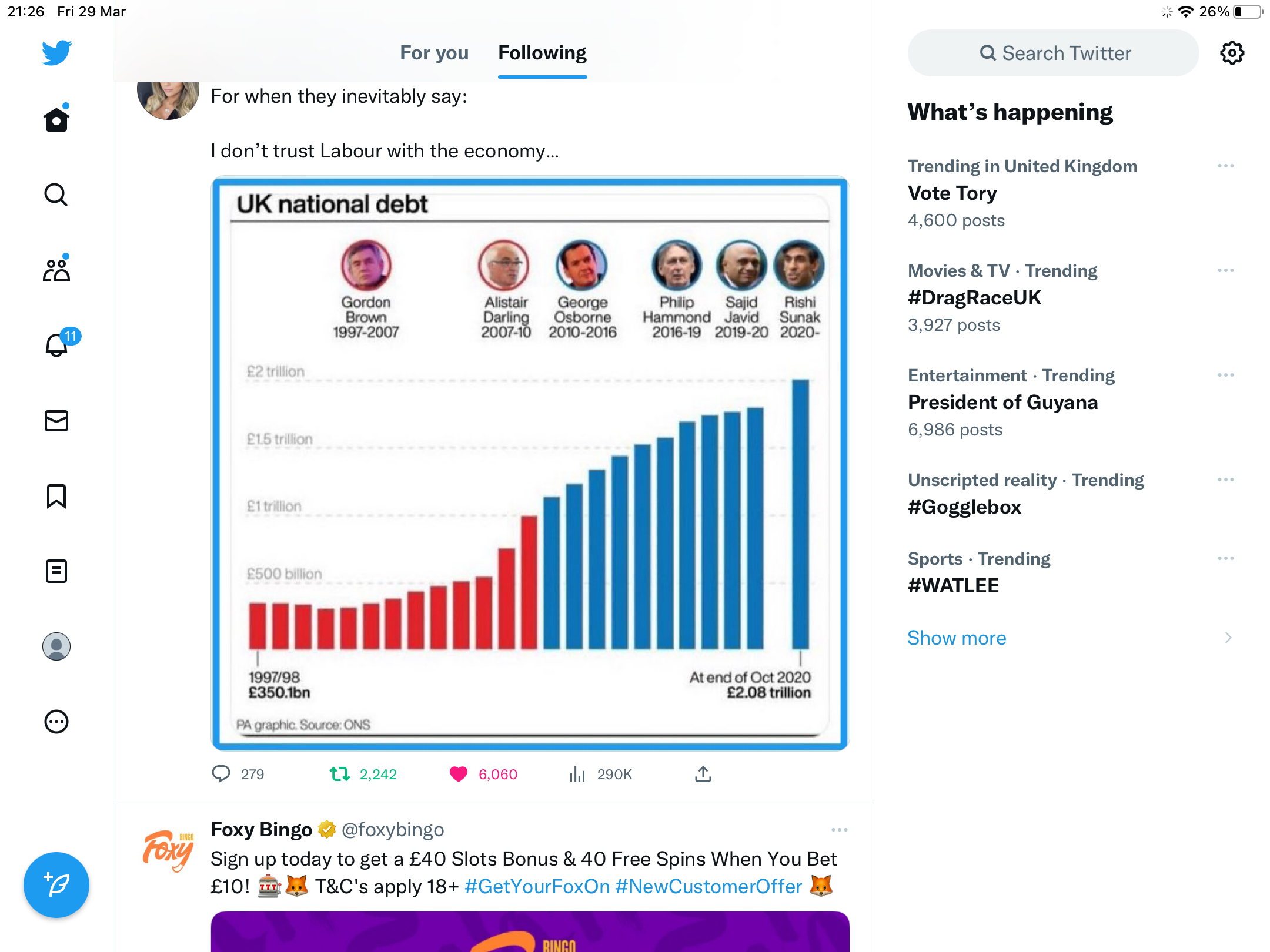
Task: Show more trending topics
Action: (957, 638)
